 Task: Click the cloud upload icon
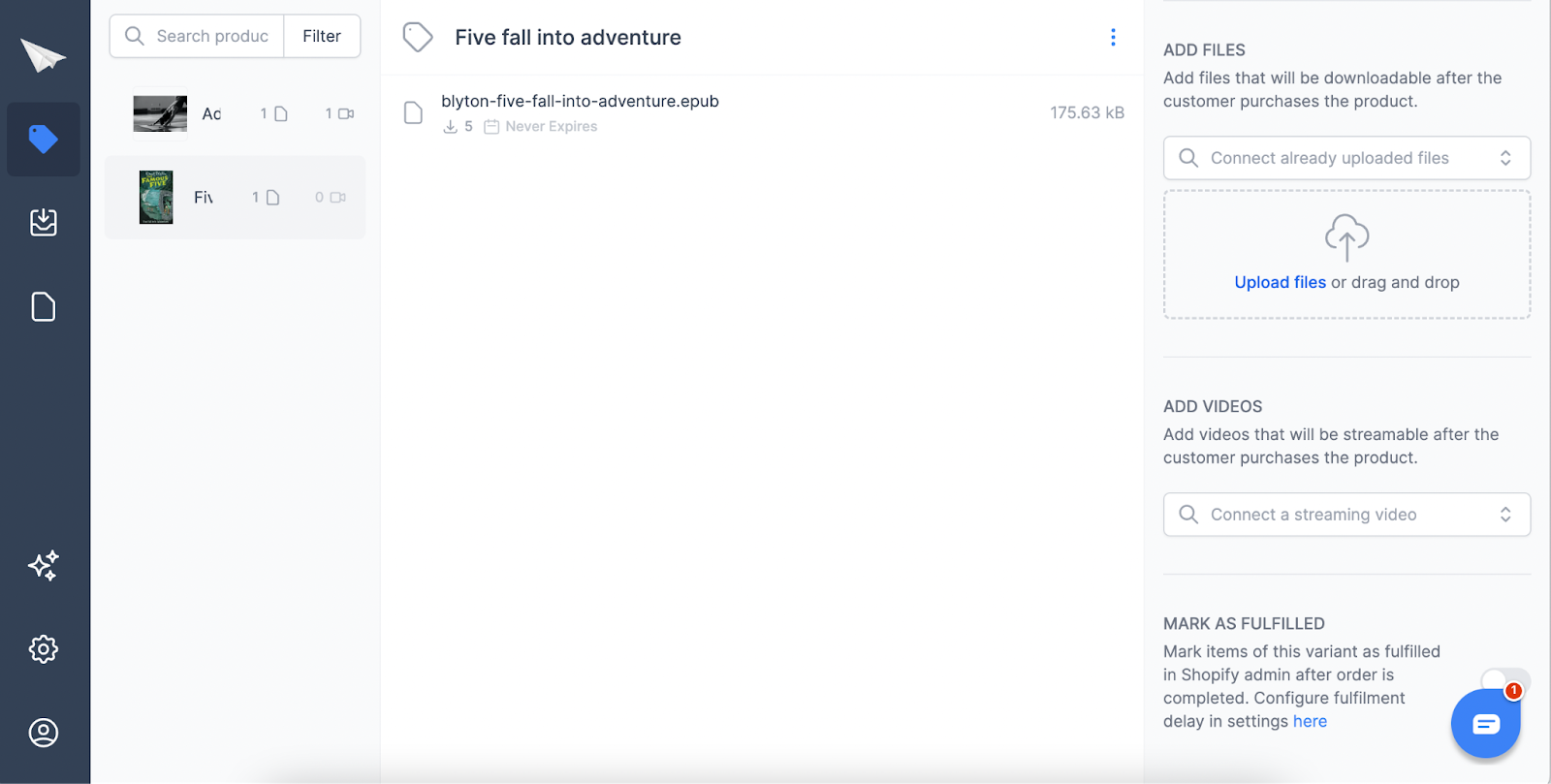click(x=1346, y=237)
